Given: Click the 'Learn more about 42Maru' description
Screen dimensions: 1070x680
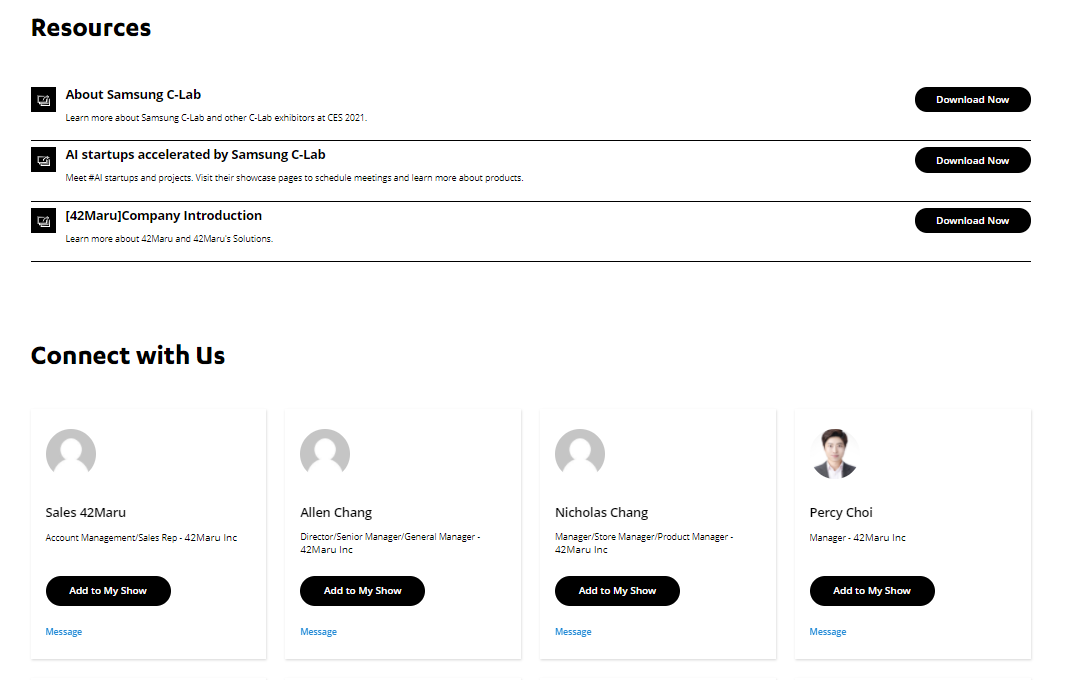Looking at the screenshot, I should tap(169, 239).
